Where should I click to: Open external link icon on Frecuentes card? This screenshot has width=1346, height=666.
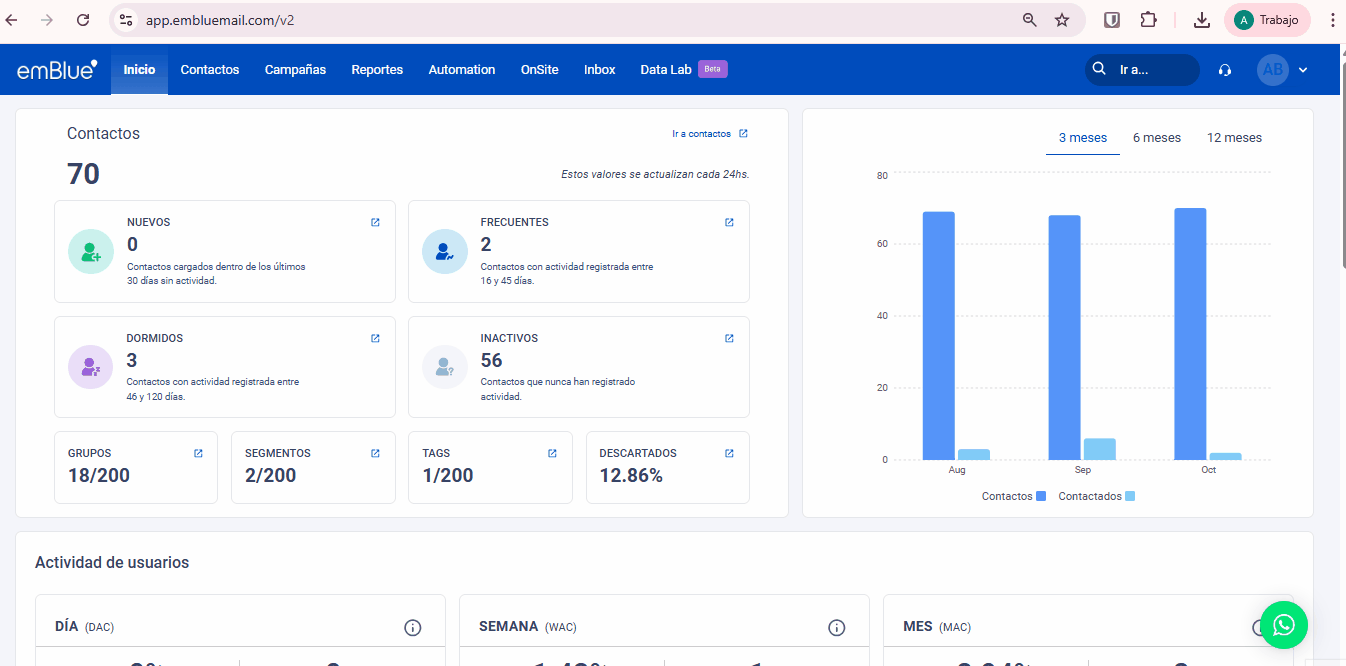pos(729,222)
